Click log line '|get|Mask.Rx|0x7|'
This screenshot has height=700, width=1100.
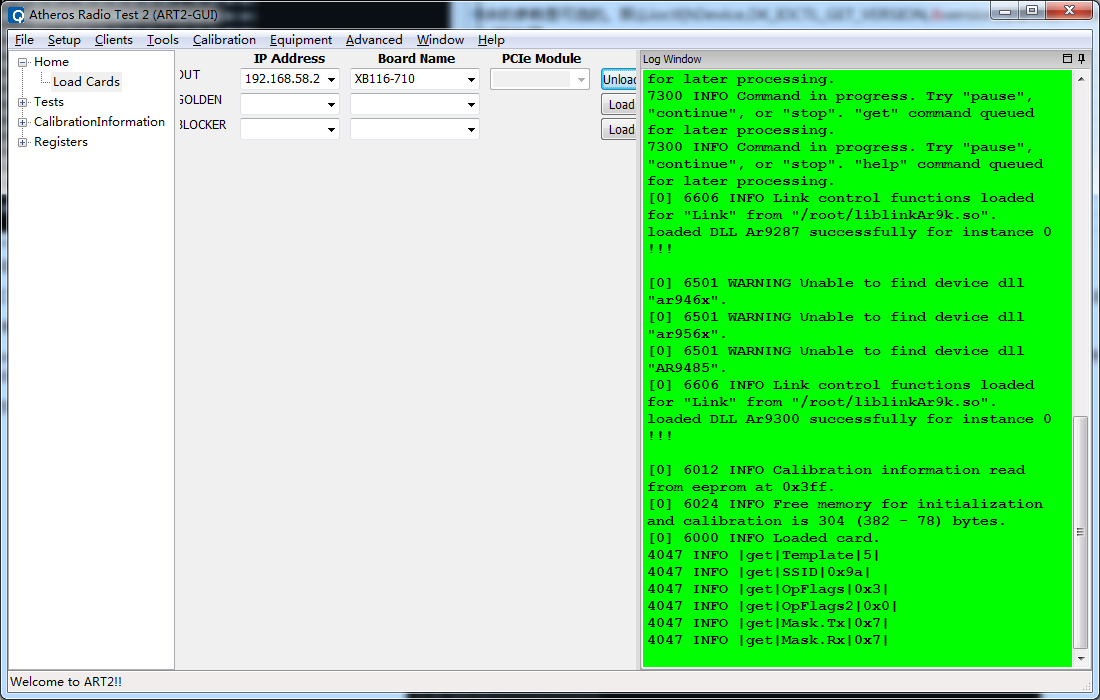pyautogui.click(x=768, y=640)
